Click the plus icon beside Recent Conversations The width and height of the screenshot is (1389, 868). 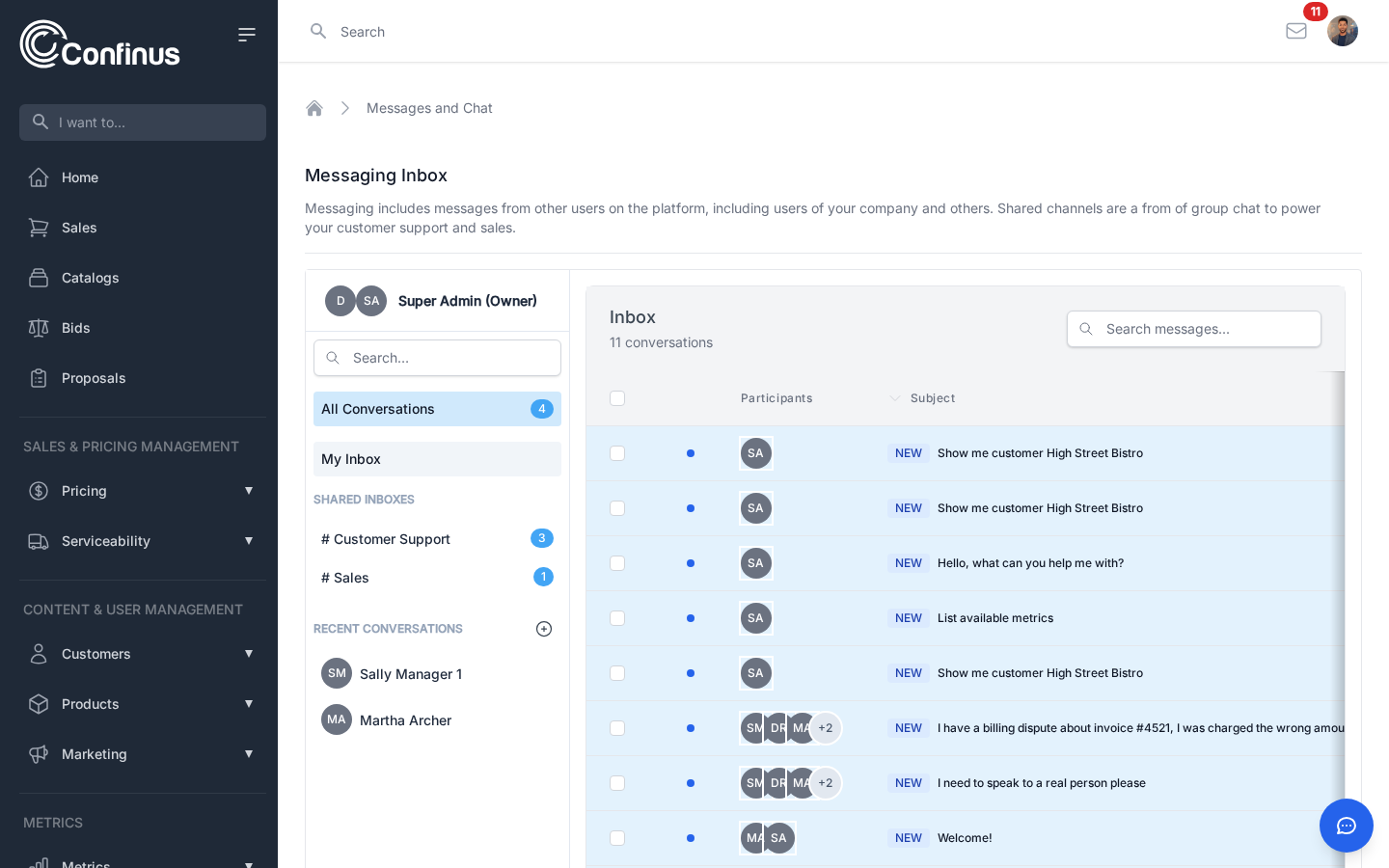pyautogui.click(x=544, y=629)
